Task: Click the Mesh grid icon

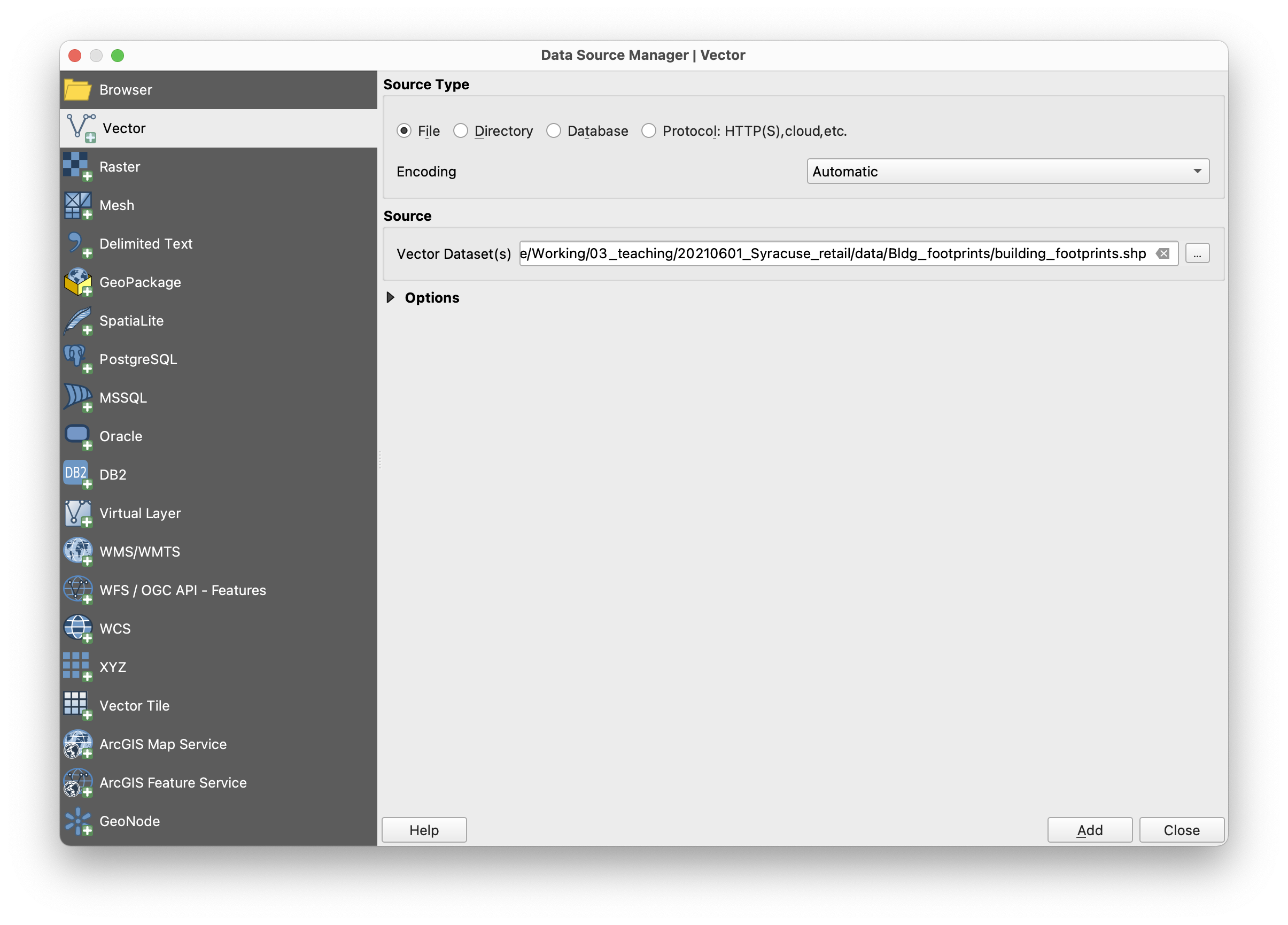Action: point(77,205)
